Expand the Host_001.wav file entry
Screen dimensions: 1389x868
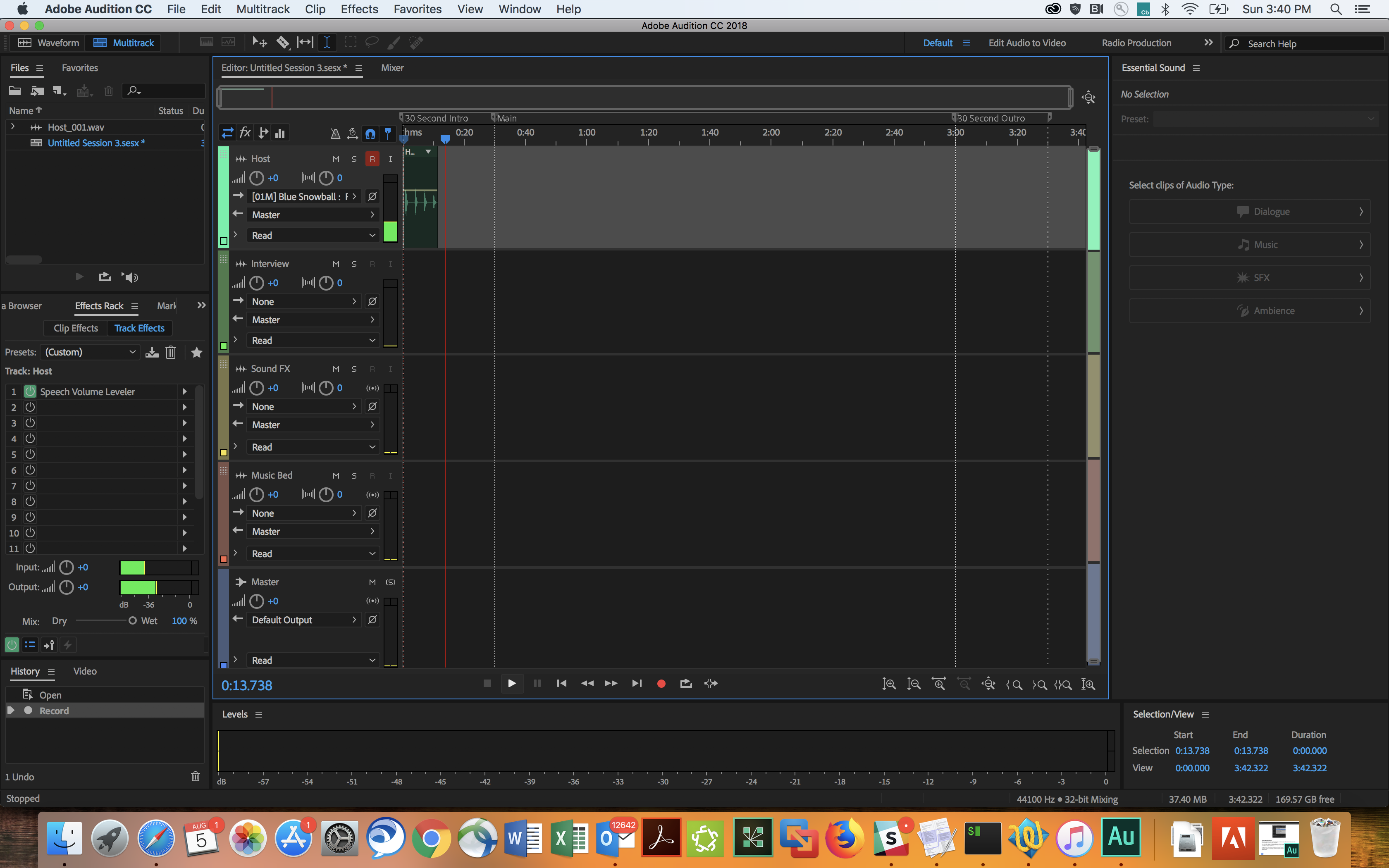tap(13, 127)
